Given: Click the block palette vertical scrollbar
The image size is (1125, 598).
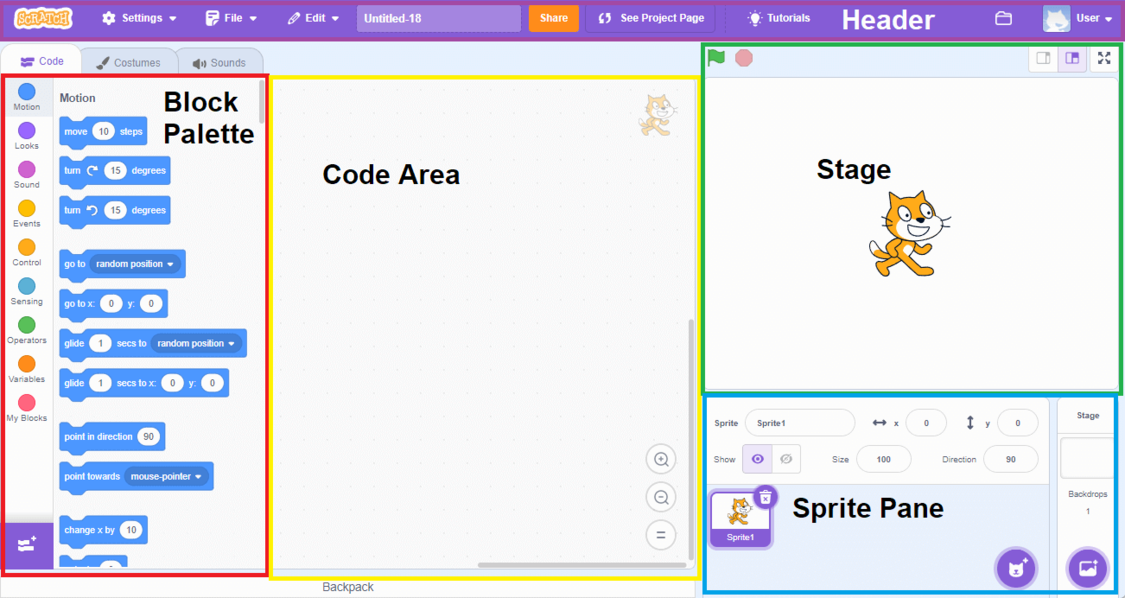Looking at the screenshot, I should pyautogui.click(x=263, y=101).
